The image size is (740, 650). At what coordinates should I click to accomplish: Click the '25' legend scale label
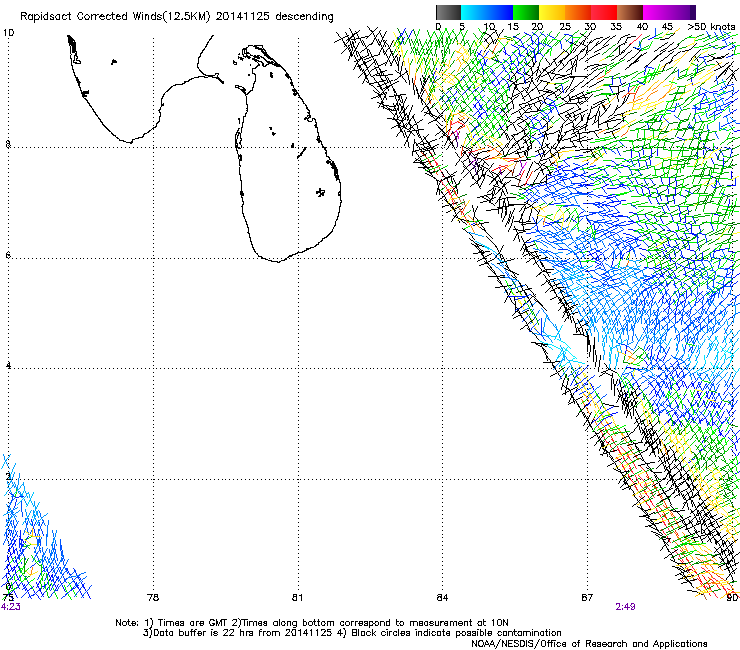tap(564, 27)
